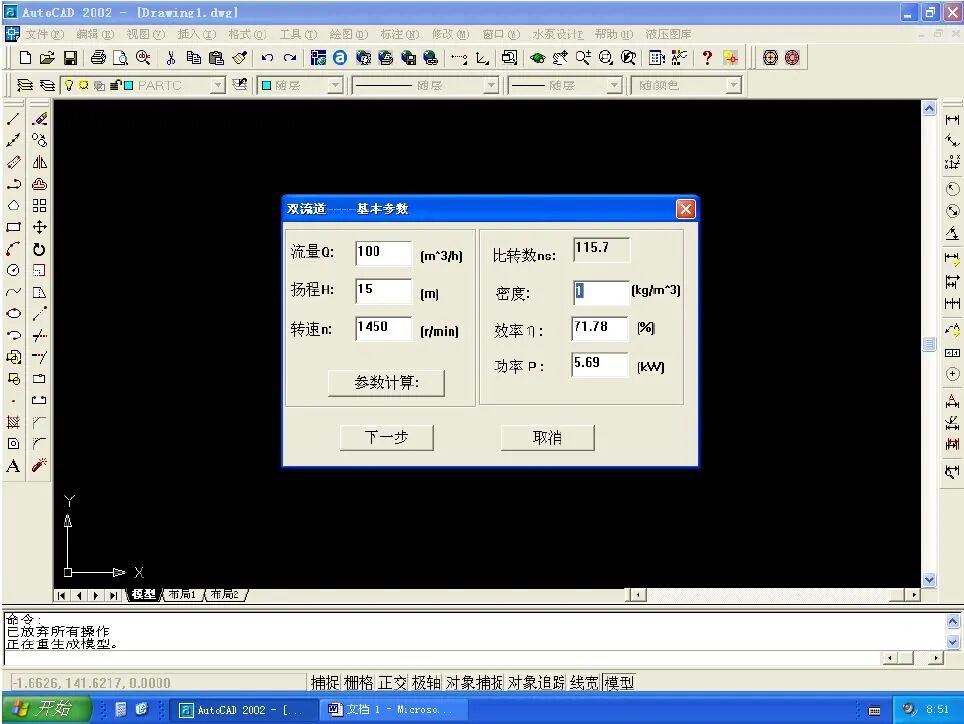Open the 文件 menu
964x724 pixels.
tap(44, 34)
